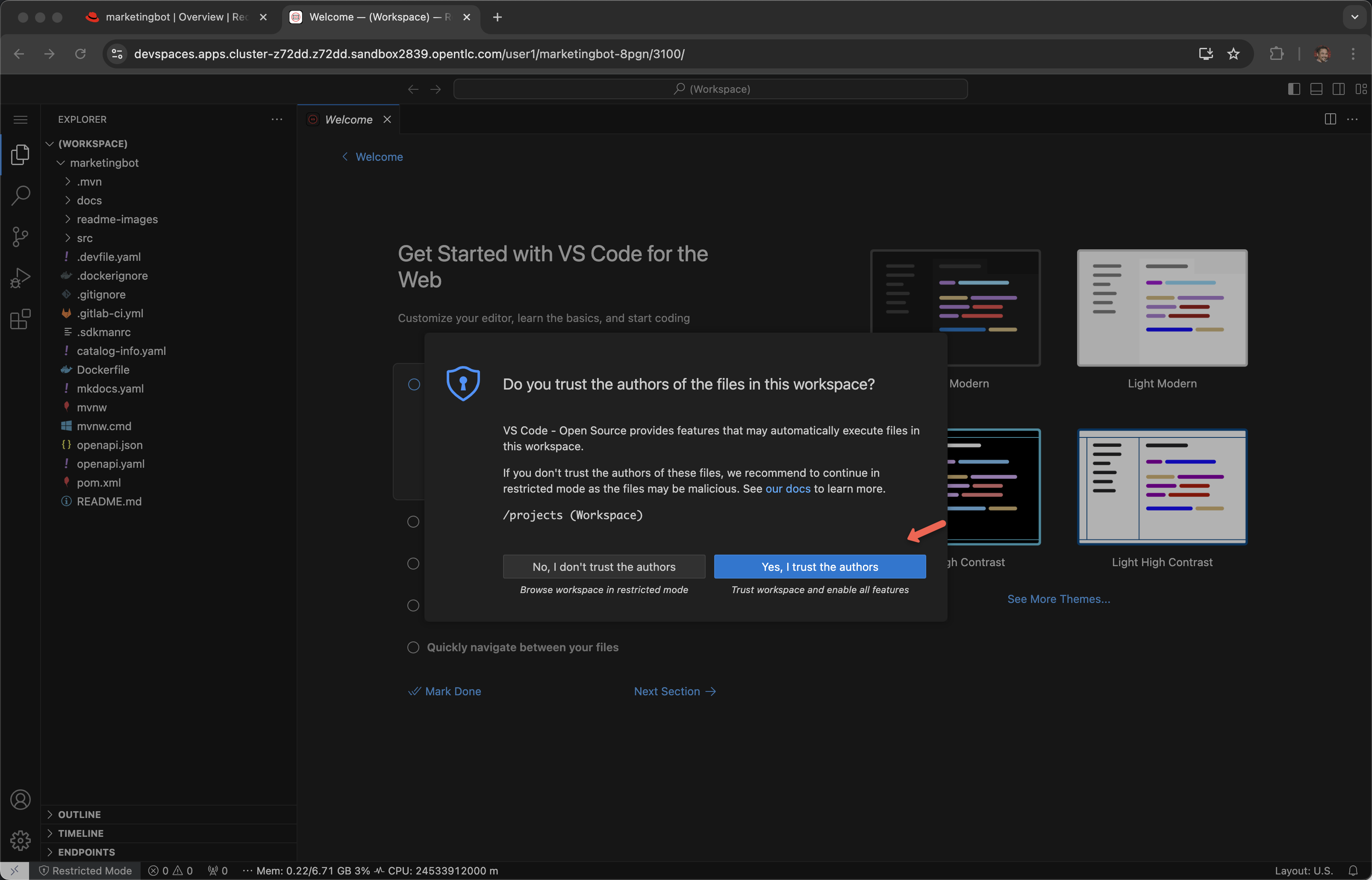Screen dimensions: 1372x880
Task: Toggle the panel layout icon in title bar
Action: pyautogui.click(x=1316, y=89)
